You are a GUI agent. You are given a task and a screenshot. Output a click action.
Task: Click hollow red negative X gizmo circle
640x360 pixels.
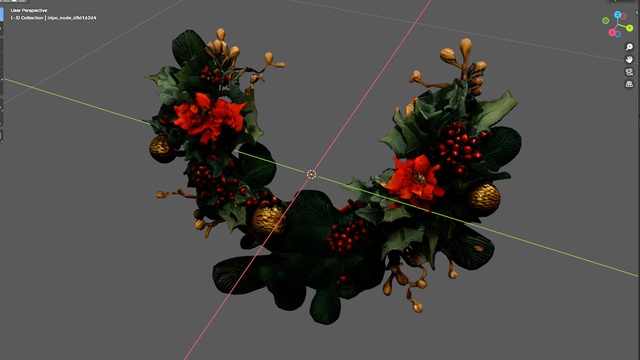624,16
